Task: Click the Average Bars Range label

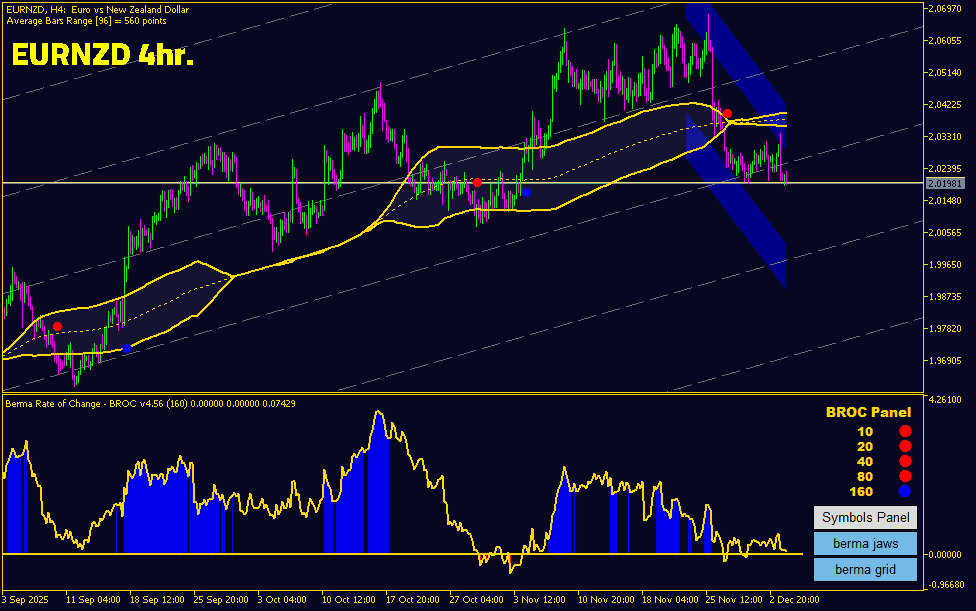Action: click(x=87, y=21)
